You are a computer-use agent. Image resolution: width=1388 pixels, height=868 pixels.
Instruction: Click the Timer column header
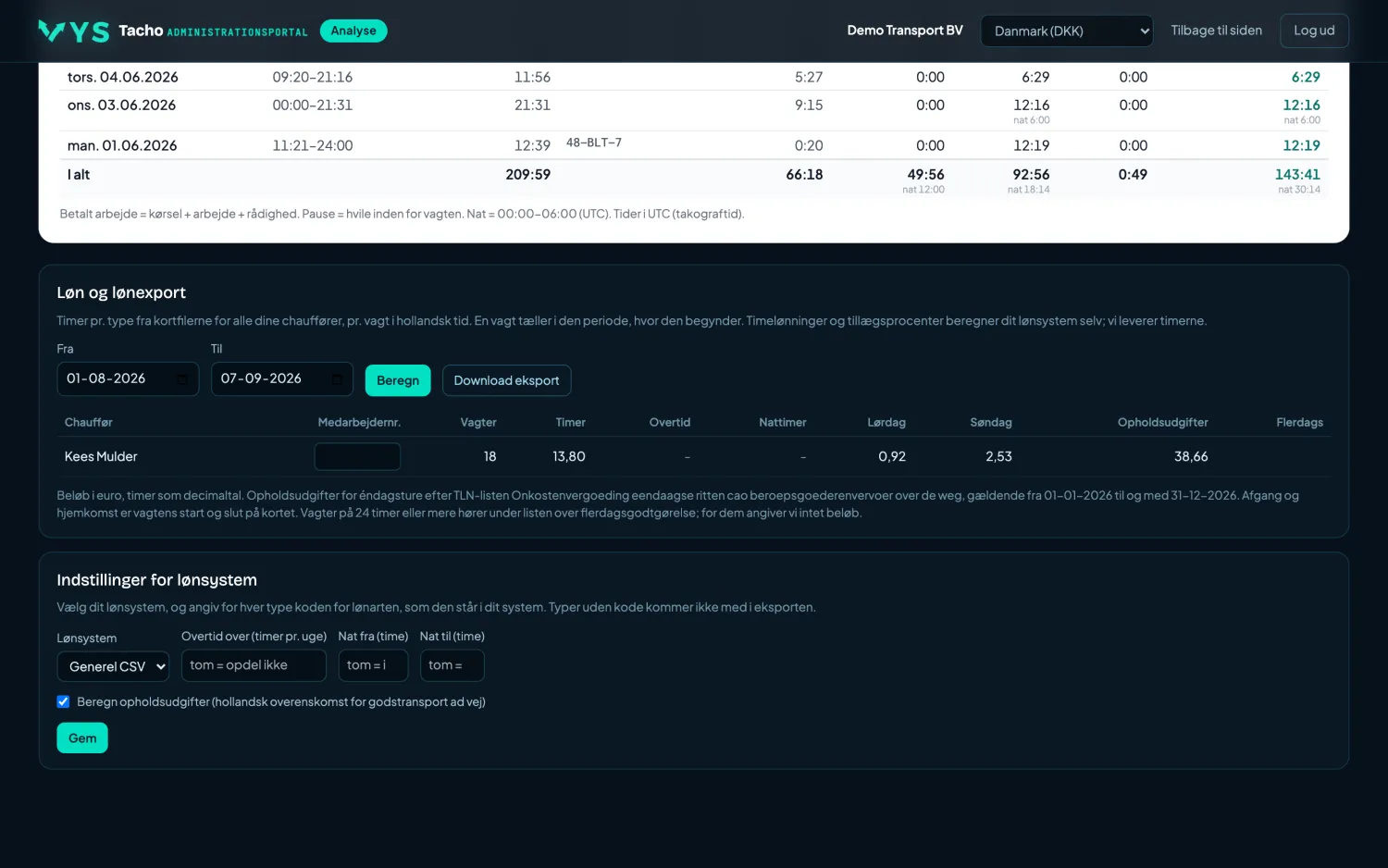coord(570,422)
